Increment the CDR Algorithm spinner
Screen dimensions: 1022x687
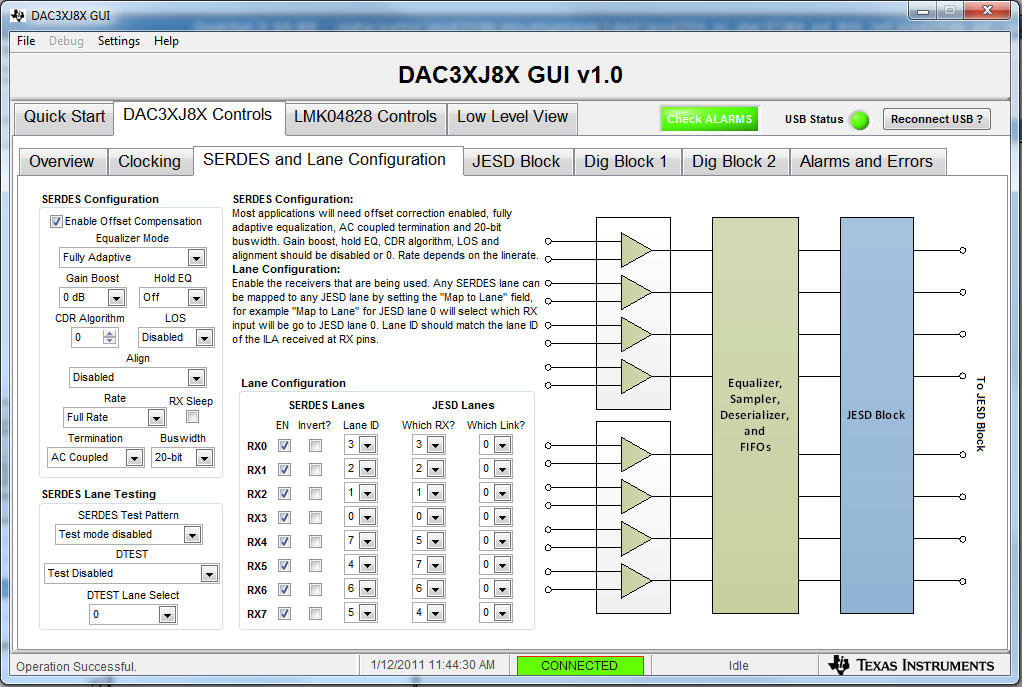[x=110, y=334]
